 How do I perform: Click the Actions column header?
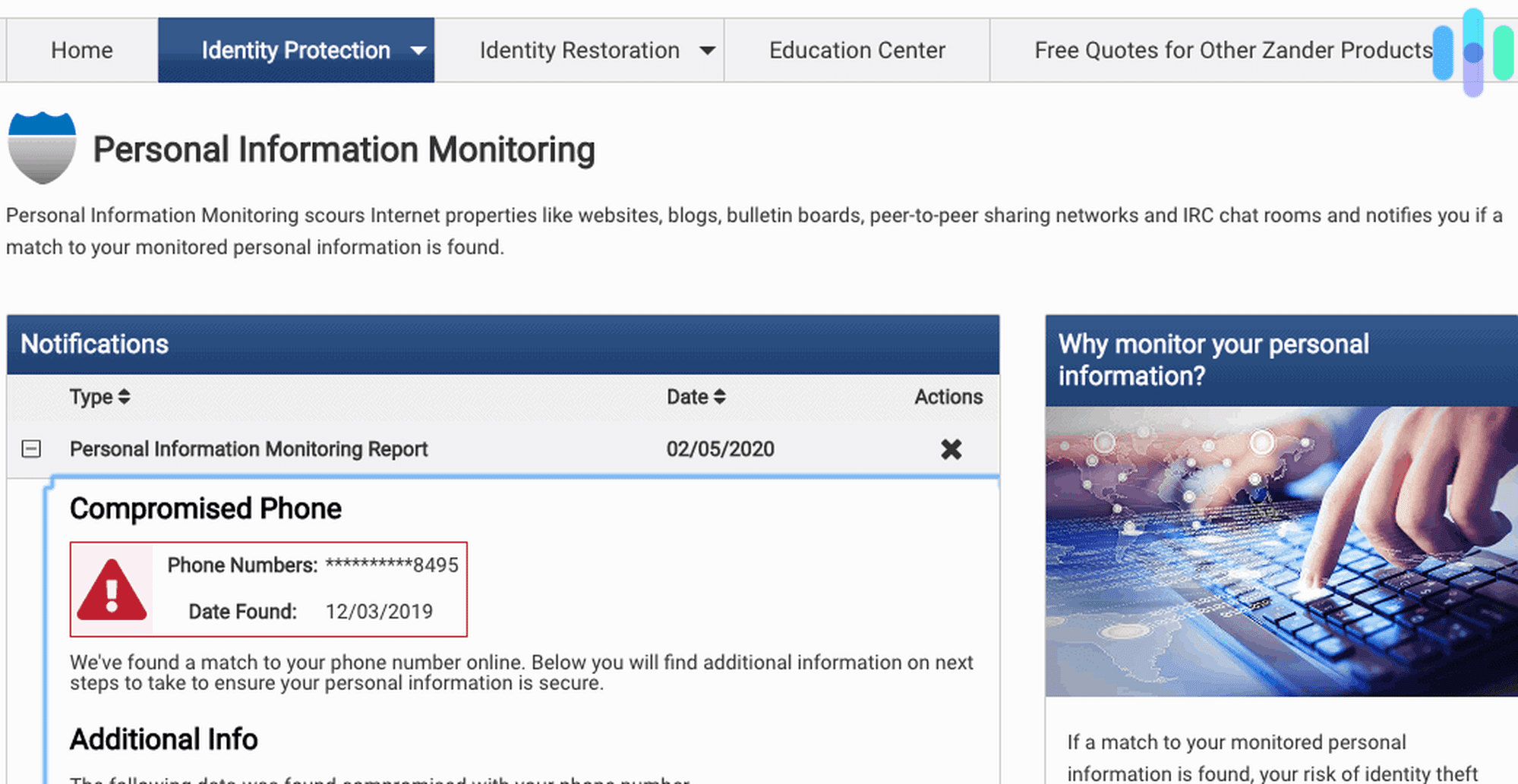pyautogui.click(x=948, y=396)
